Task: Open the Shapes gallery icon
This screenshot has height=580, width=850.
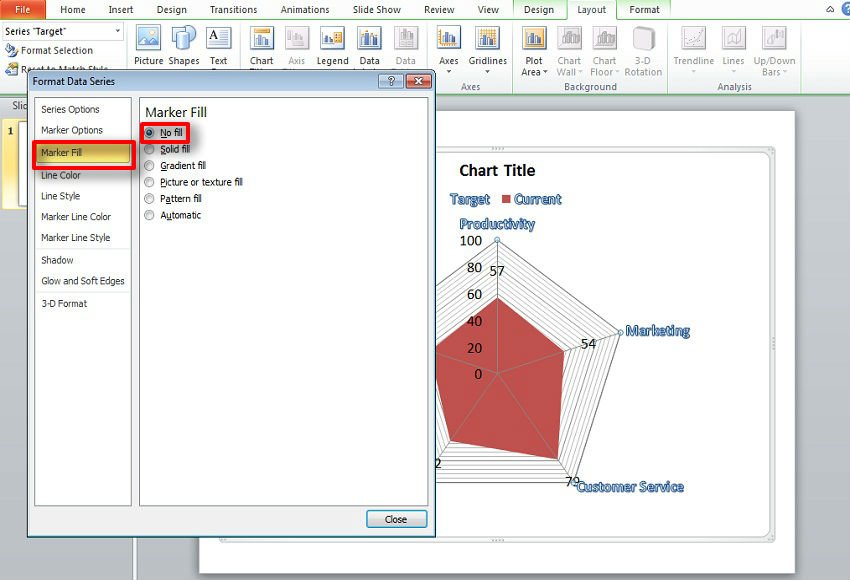Action: (x=184, y=39)
